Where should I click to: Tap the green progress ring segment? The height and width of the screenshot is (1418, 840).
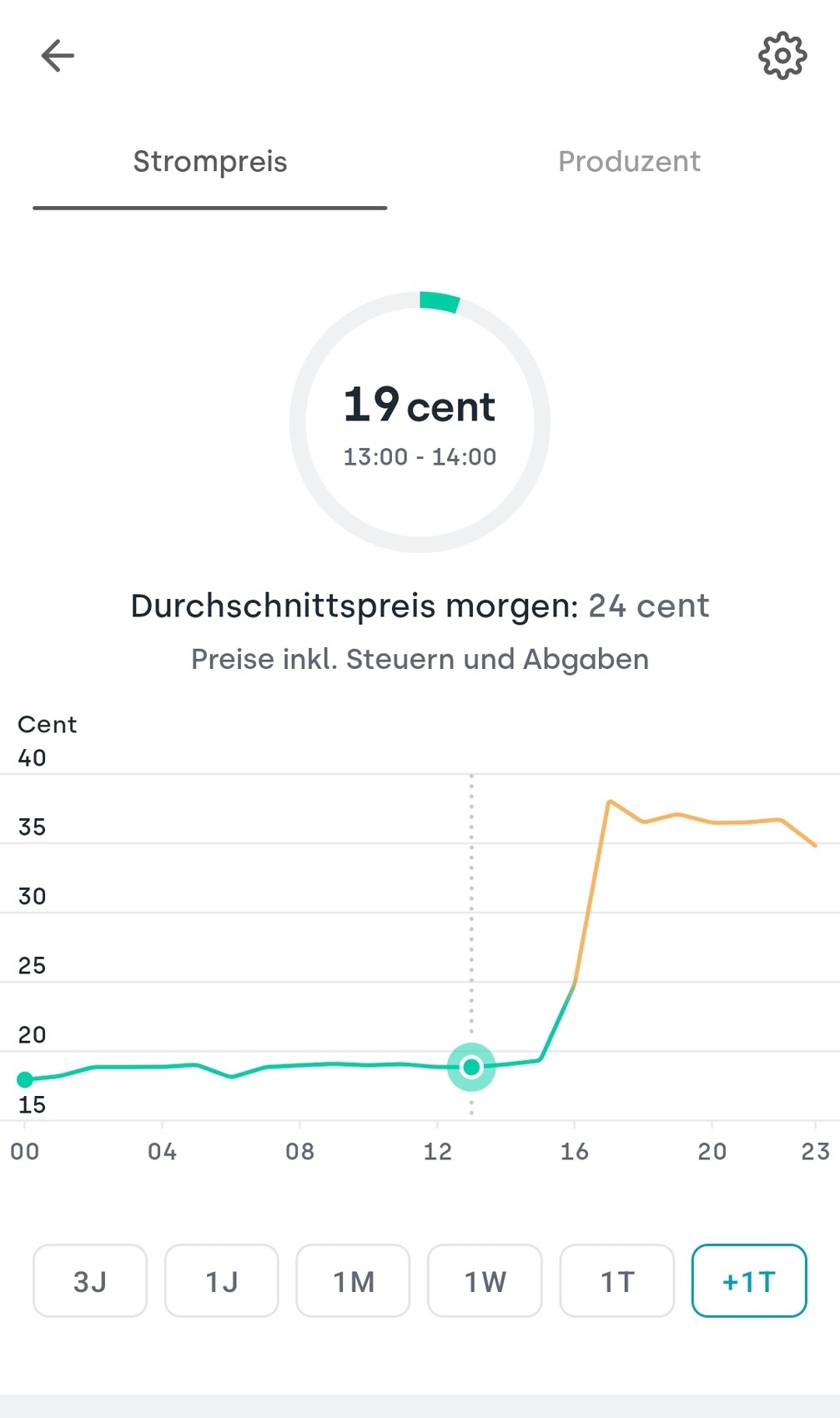tap(440, 301)
